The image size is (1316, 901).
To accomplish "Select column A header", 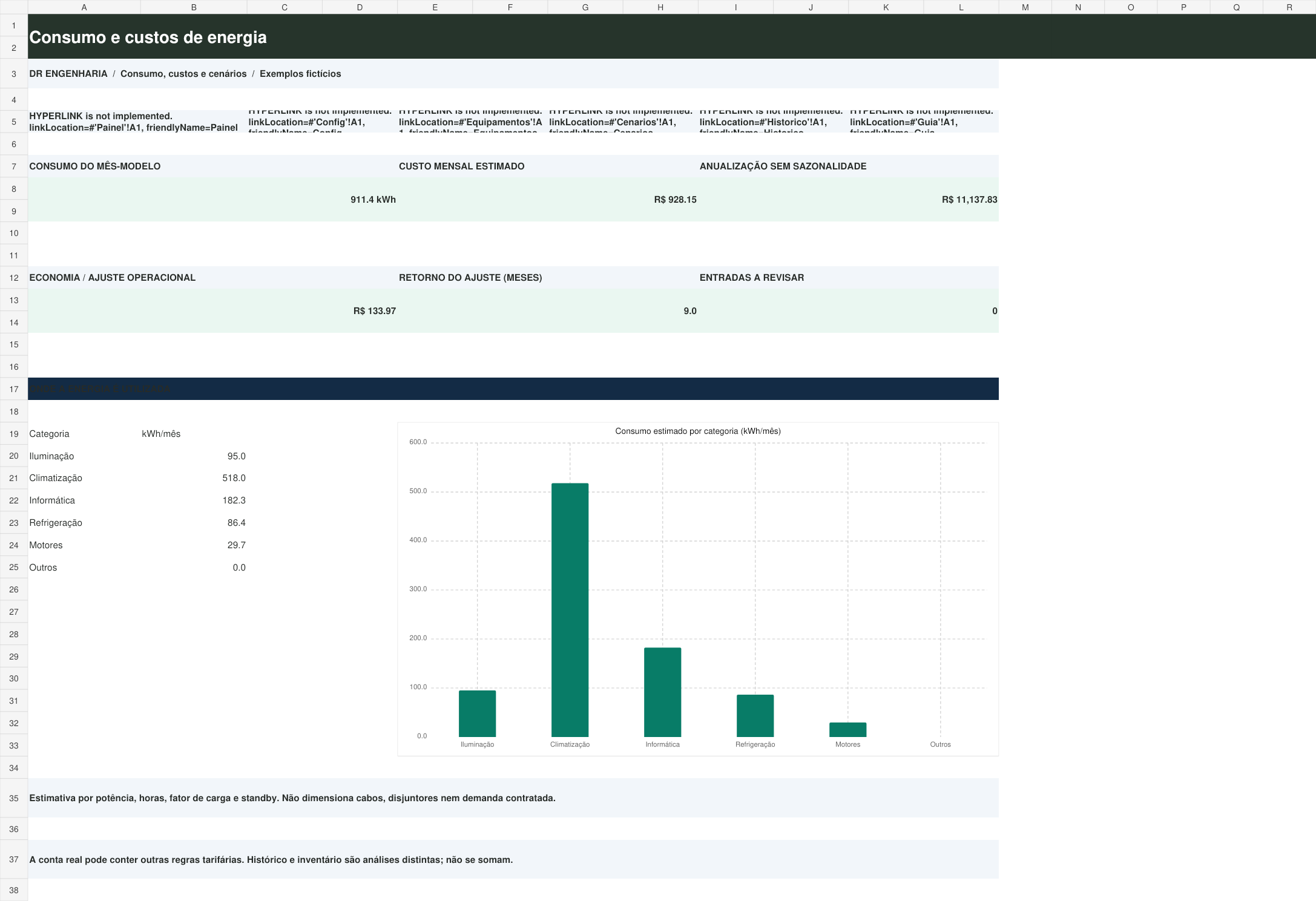I will click(x=84, y=7).
